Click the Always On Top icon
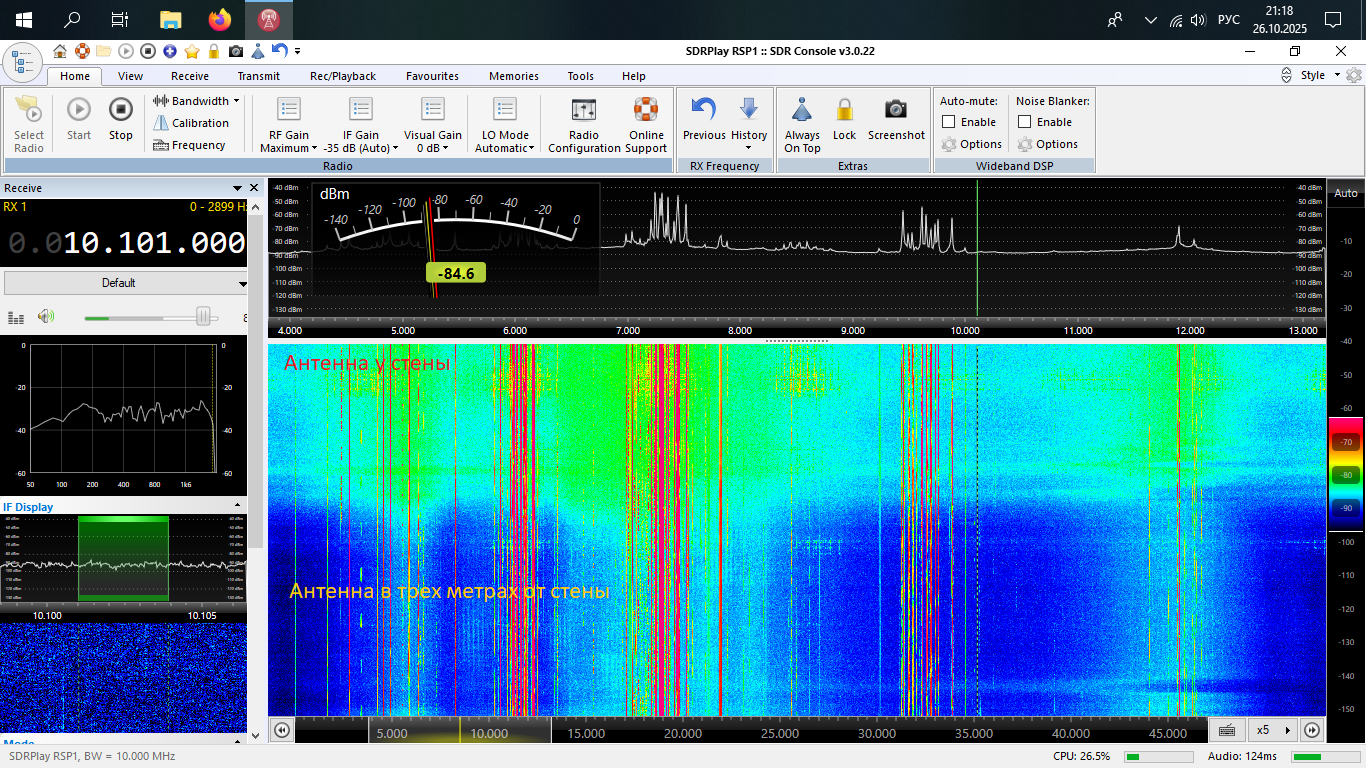This screenshot has height=768, width=1366. 801,110
